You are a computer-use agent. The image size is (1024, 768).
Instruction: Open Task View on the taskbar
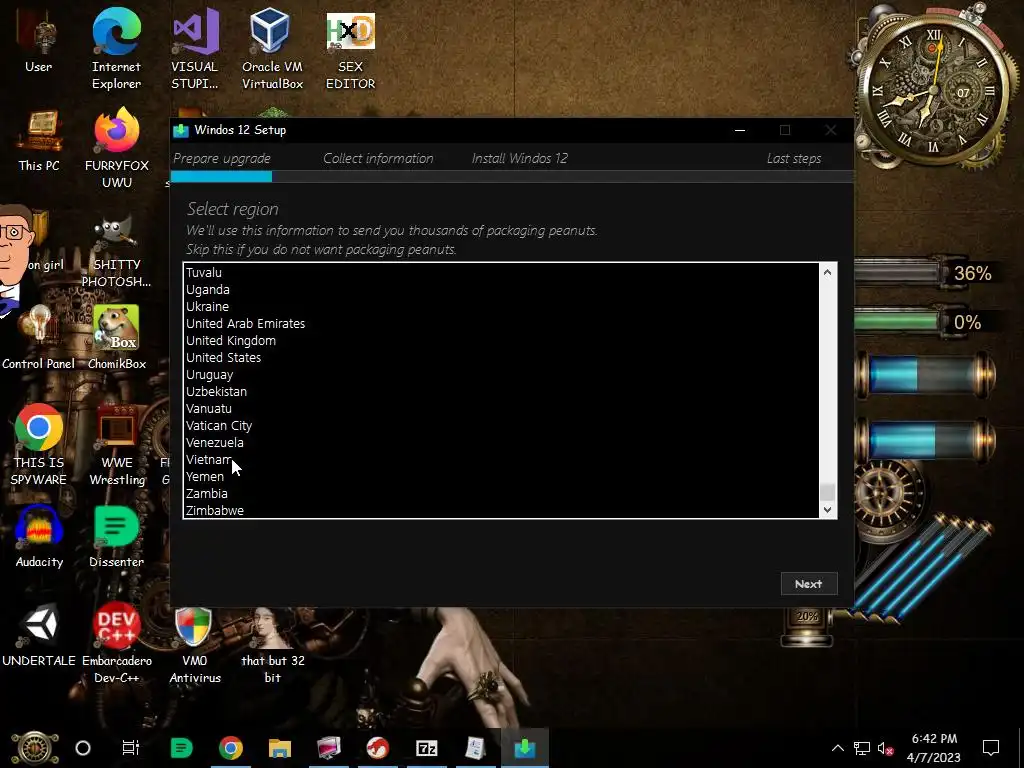click(x=131, y=748)
